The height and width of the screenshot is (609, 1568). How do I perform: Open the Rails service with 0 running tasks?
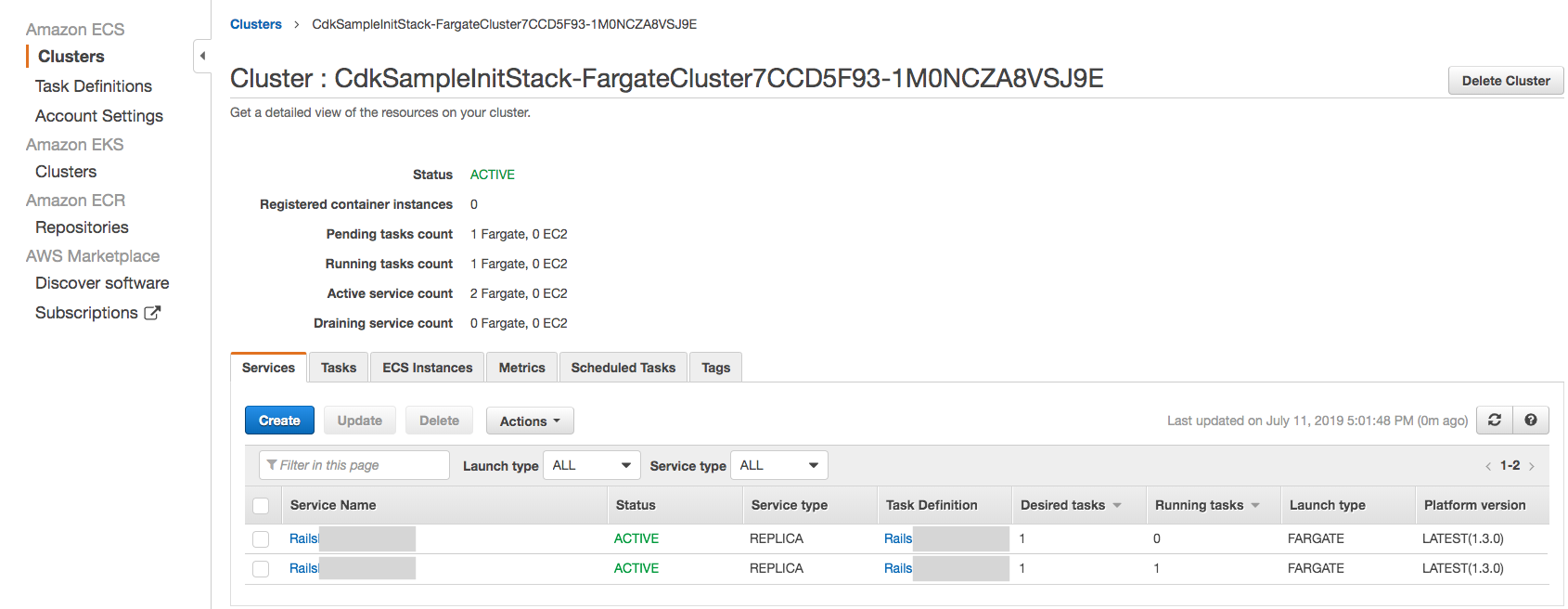coord(303,538)
